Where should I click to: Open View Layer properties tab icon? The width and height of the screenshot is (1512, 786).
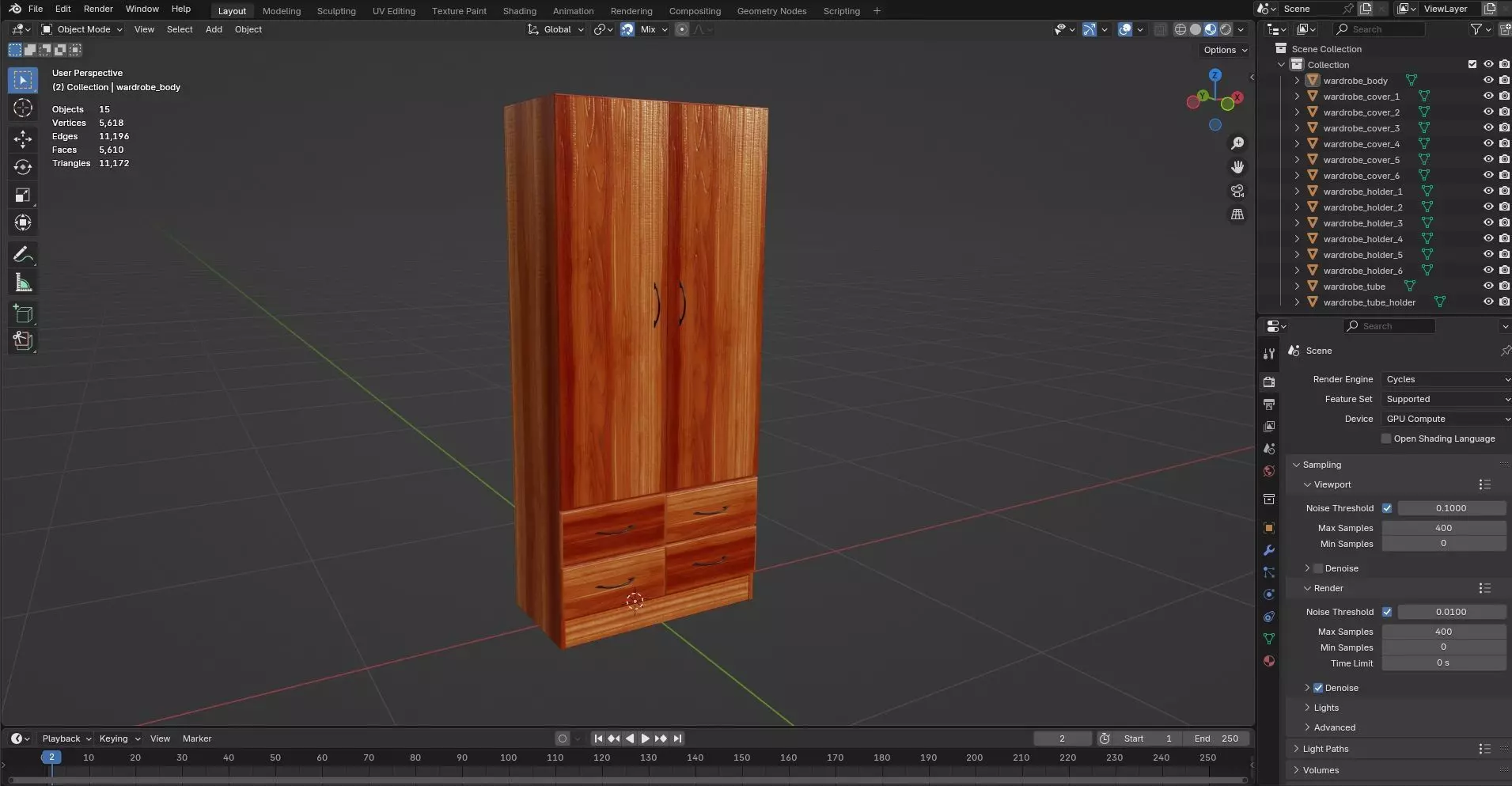tap(1269, 426)
